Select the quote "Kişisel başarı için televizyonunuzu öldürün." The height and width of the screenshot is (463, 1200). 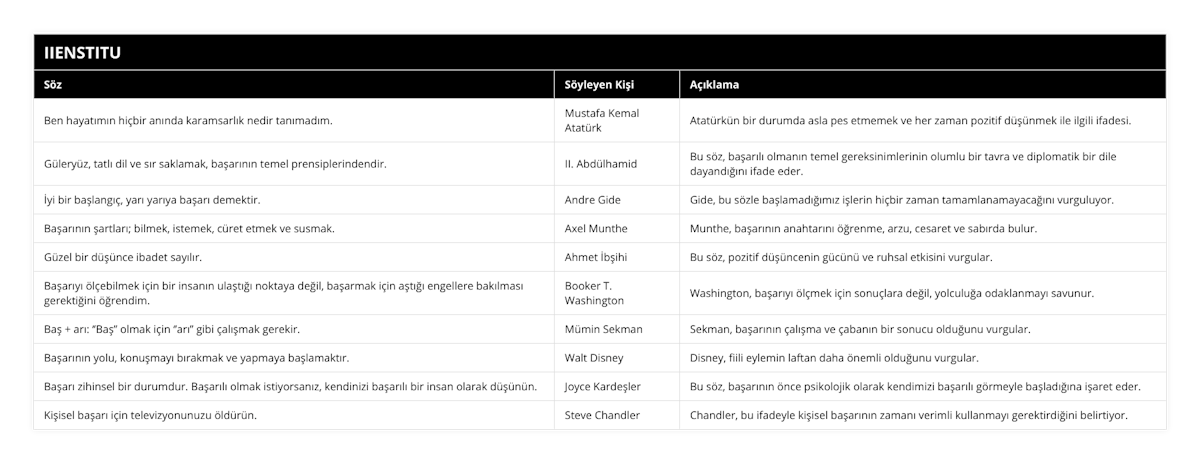[150, 415]
